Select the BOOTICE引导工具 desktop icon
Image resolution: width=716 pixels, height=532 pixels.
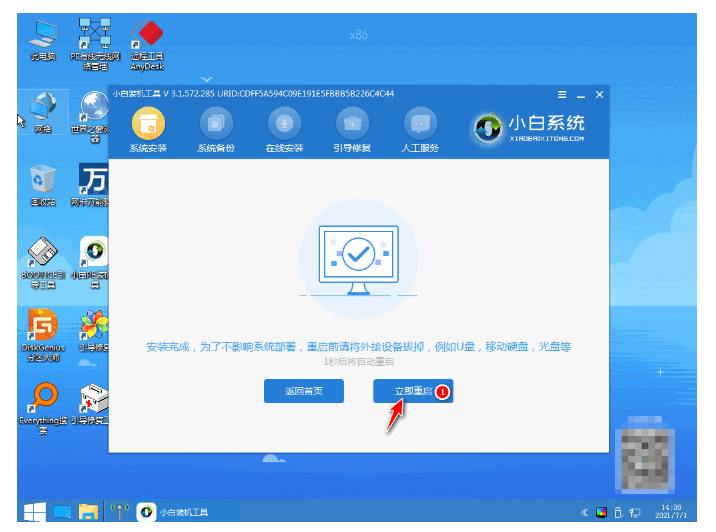coord(43,263)
